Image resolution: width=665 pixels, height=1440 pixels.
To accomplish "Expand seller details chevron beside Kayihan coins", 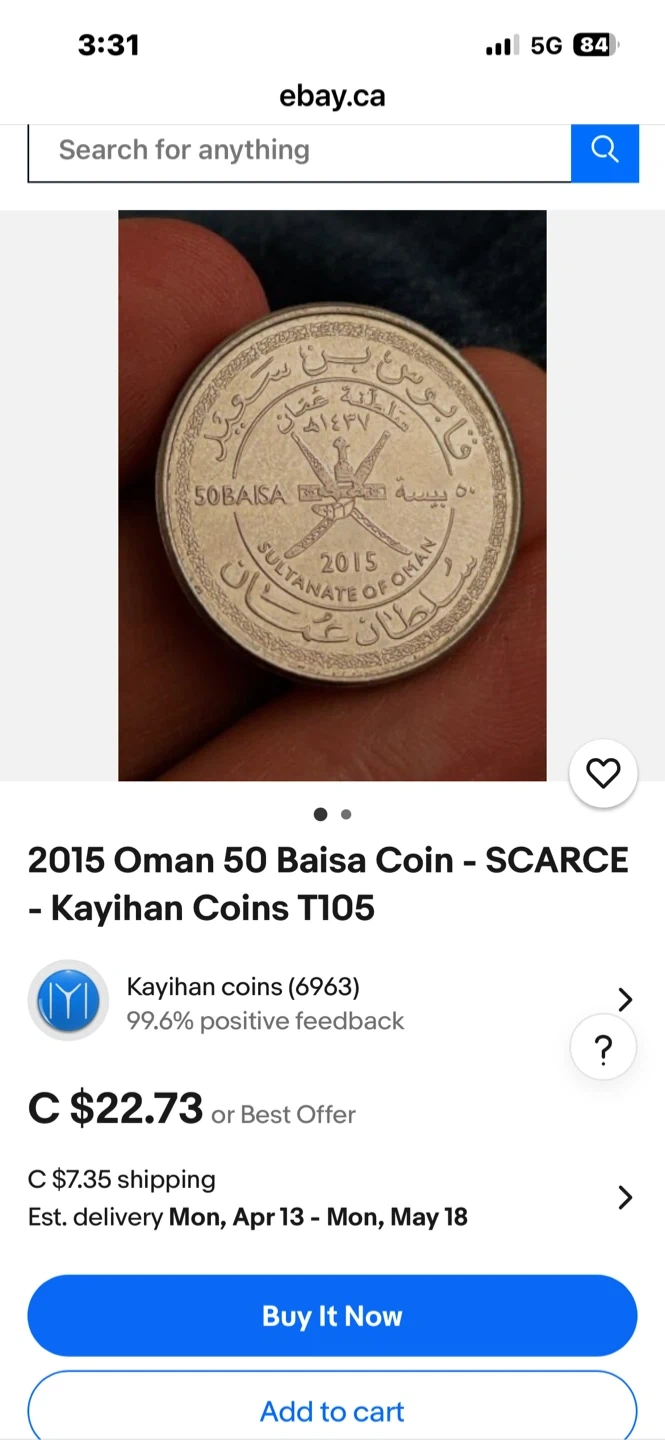I will pyautogui.click(x=625, y=999).
